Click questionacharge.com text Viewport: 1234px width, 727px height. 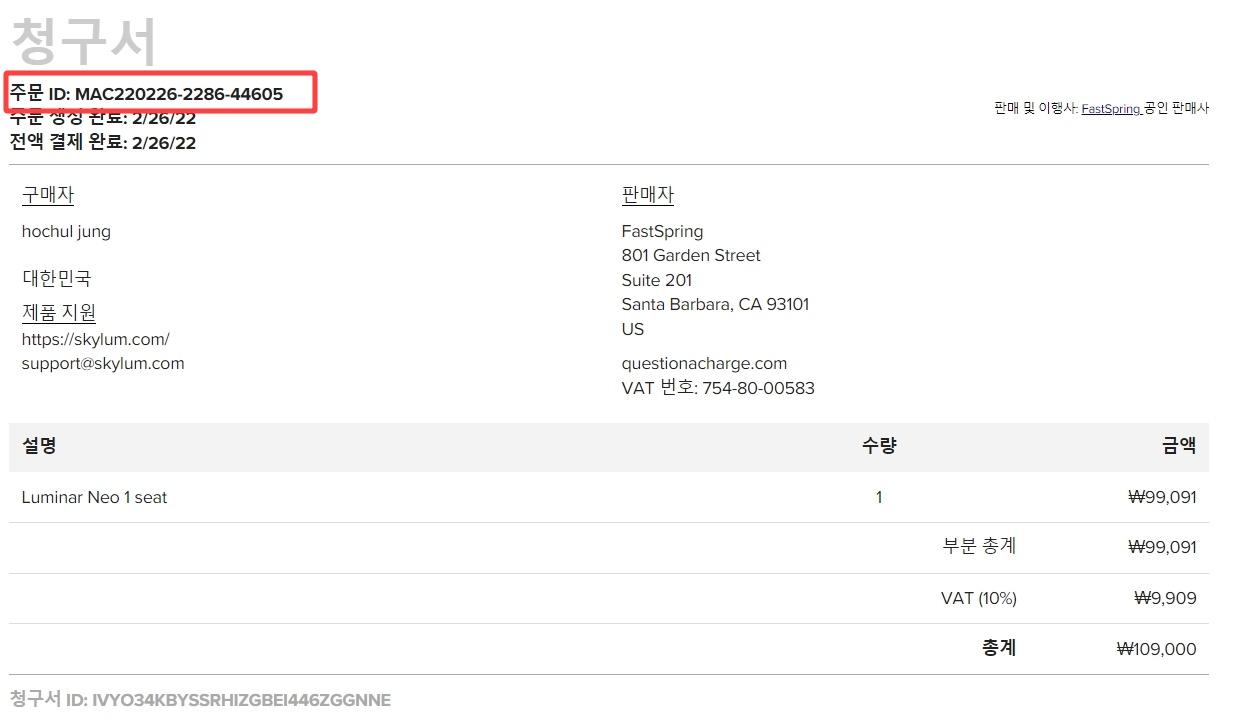704,364
